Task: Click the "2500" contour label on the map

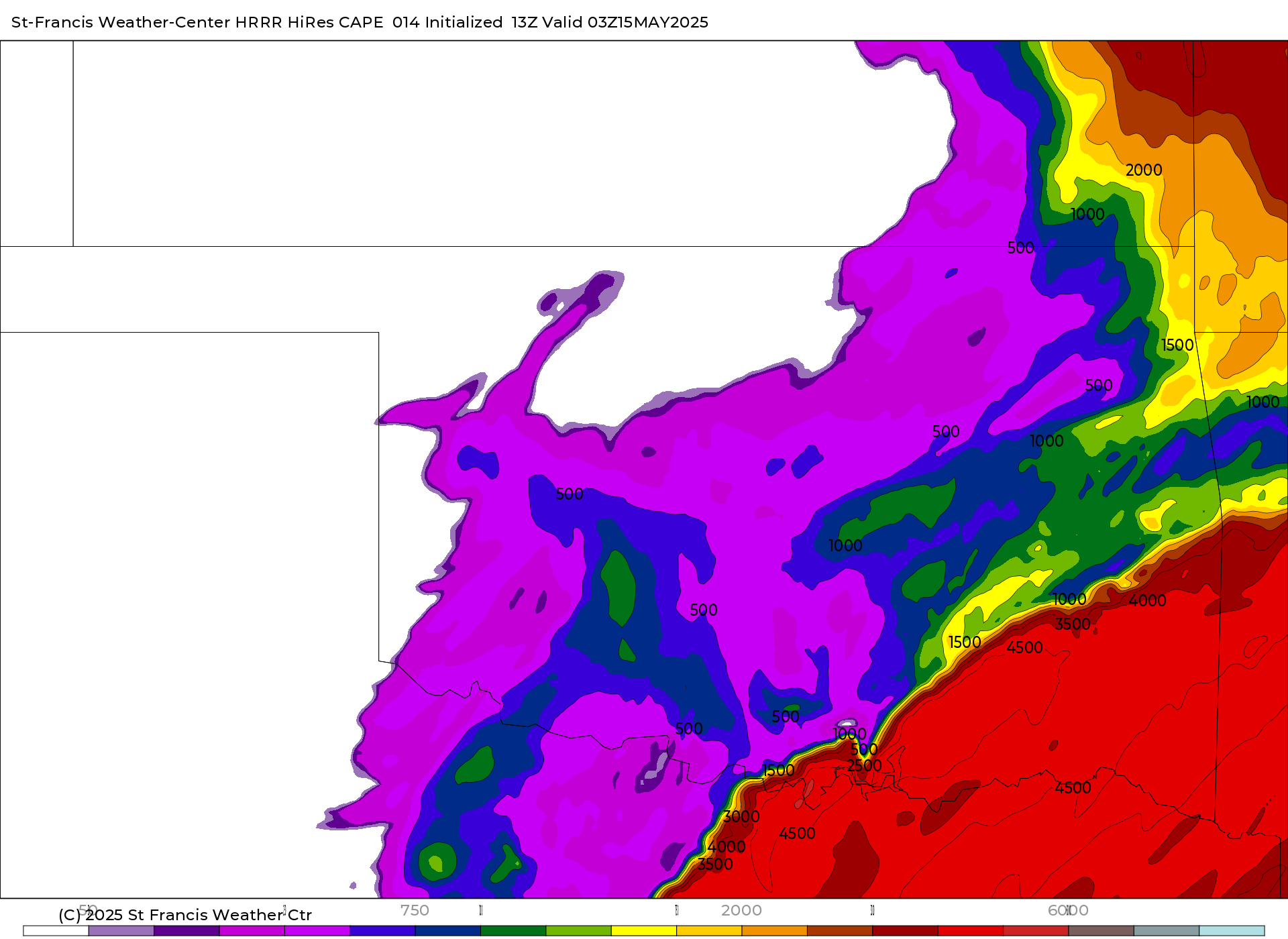Action: pos(864,766)
